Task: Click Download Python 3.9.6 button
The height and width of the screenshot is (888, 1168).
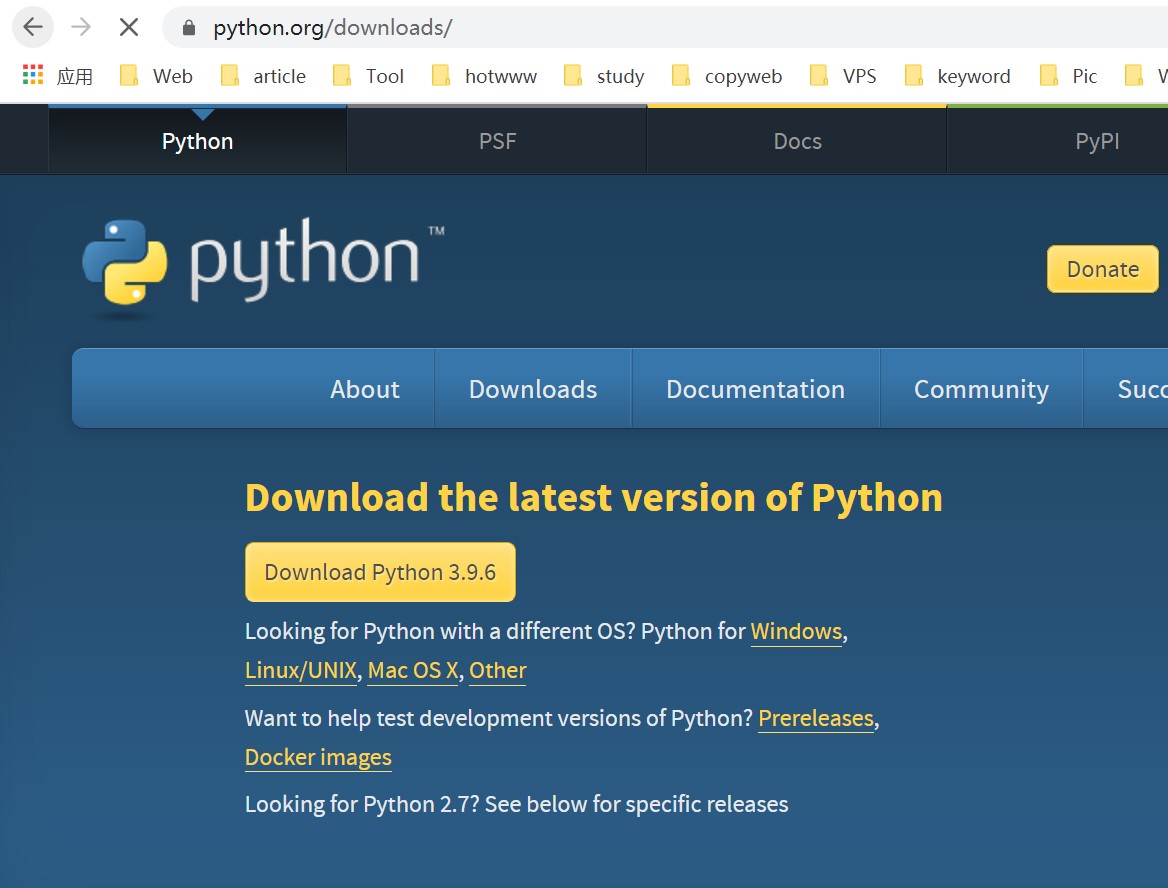Action: point(380,572)
